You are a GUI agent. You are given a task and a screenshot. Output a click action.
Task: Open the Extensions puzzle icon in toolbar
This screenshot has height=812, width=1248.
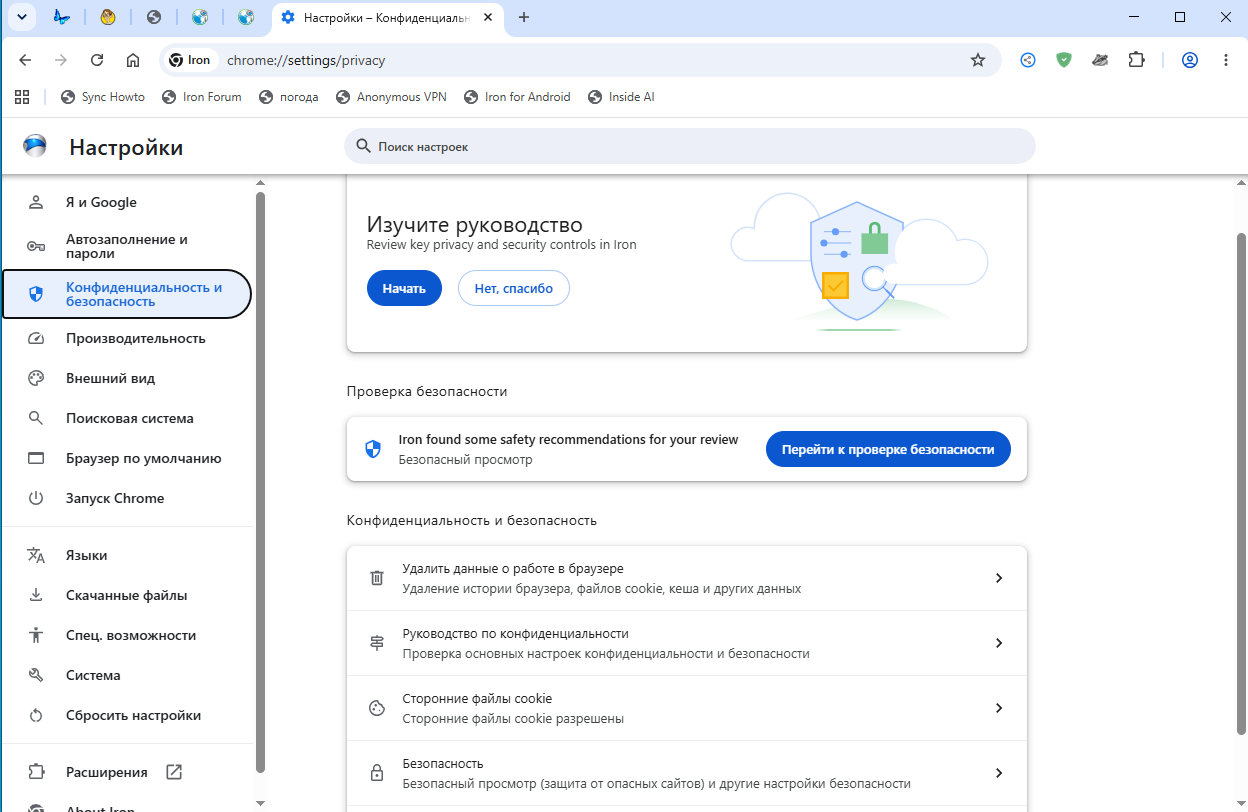tap(1136, 60)
